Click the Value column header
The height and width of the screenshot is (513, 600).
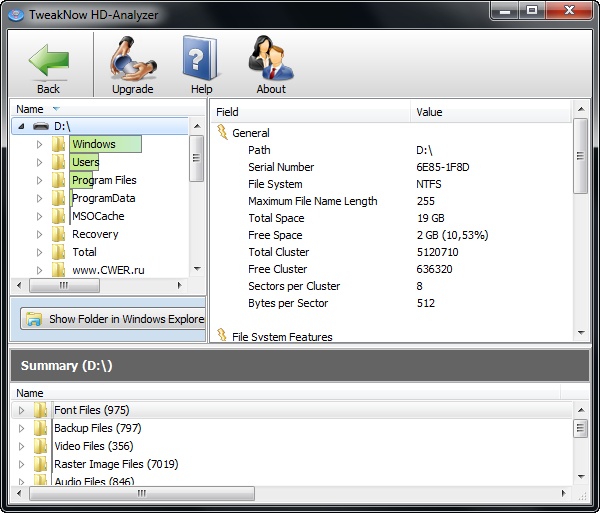click(429, 112)
